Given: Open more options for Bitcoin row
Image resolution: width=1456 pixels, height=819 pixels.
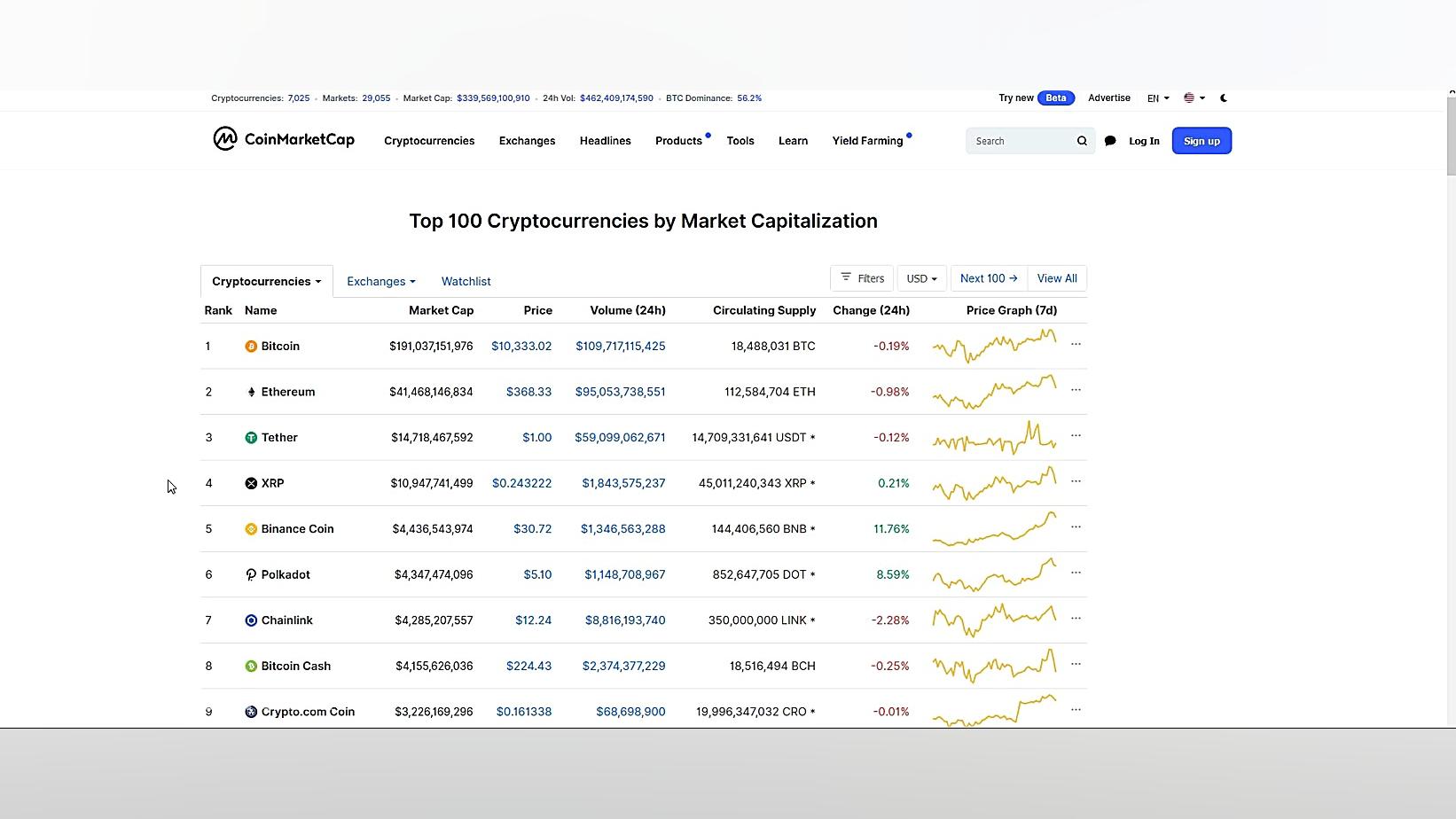Looking at the screenshot, I should (x=1076, y=344).
